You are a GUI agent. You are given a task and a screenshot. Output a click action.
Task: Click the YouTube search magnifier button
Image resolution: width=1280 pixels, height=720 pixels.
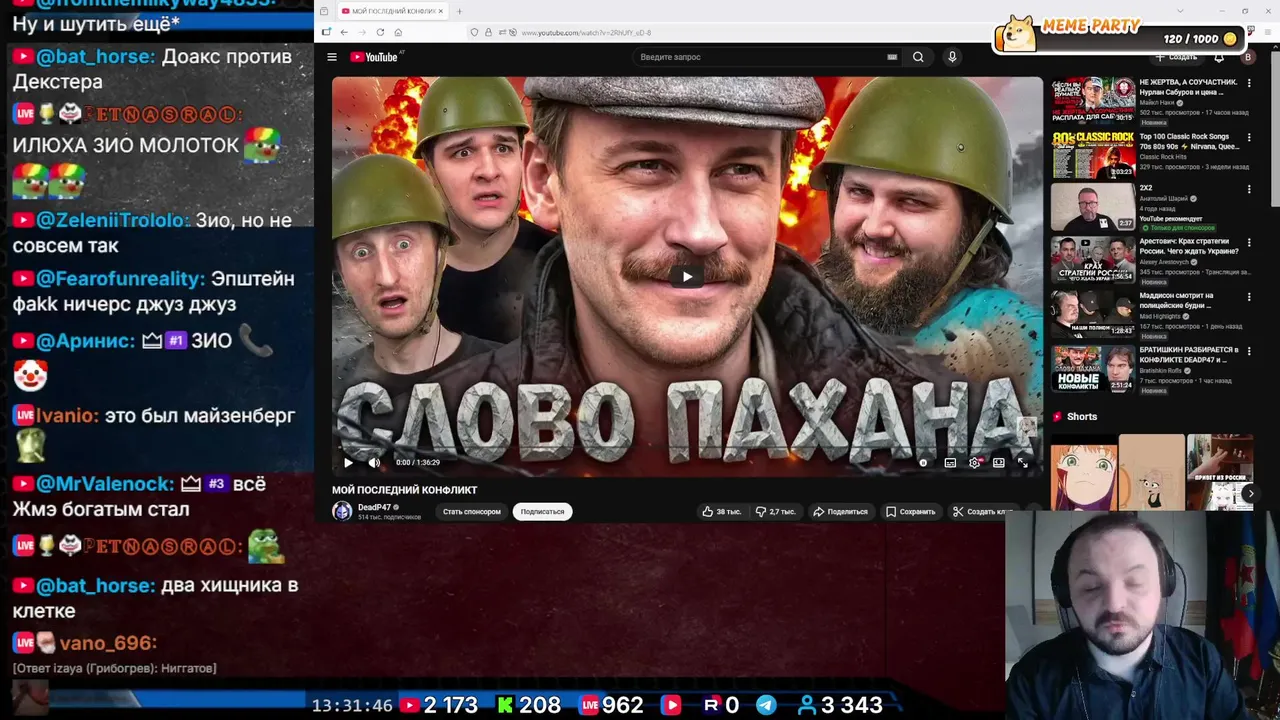point(918,57)
